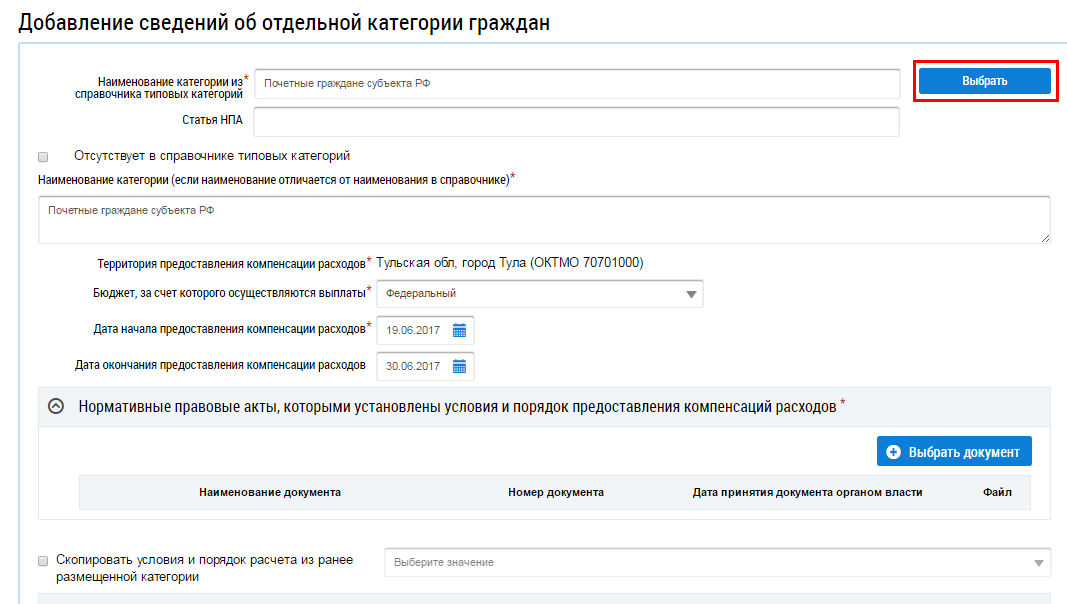Grab the resize handle of the category text area
1067x604 pixels.
(1045, 238)
